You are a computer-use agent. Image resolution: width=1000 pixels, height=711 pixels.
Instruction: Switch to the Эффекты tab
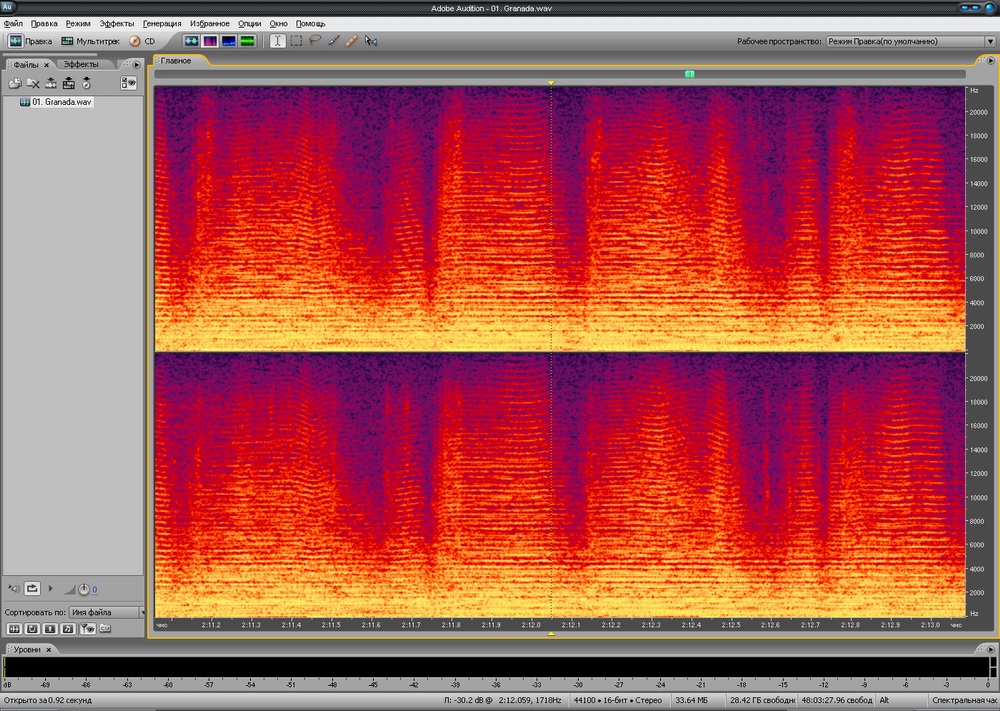point(81,64)
